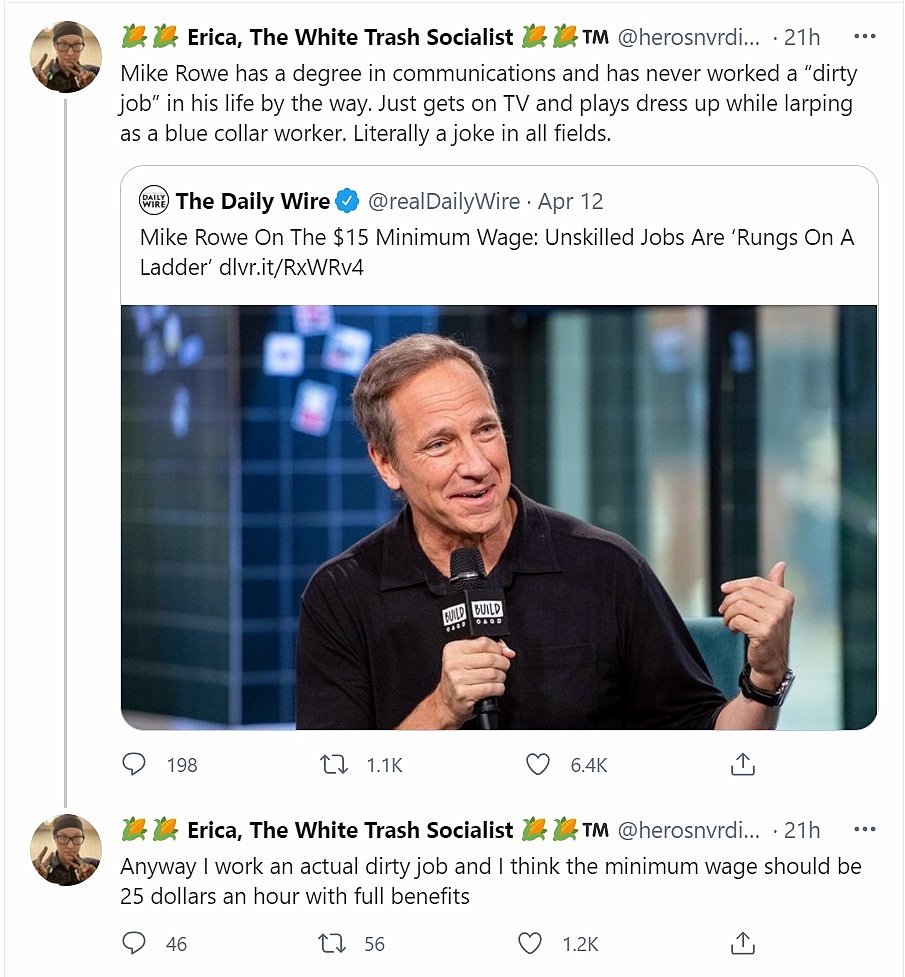
Task: Share the first tweet via share icon
Action: point(742,765)
